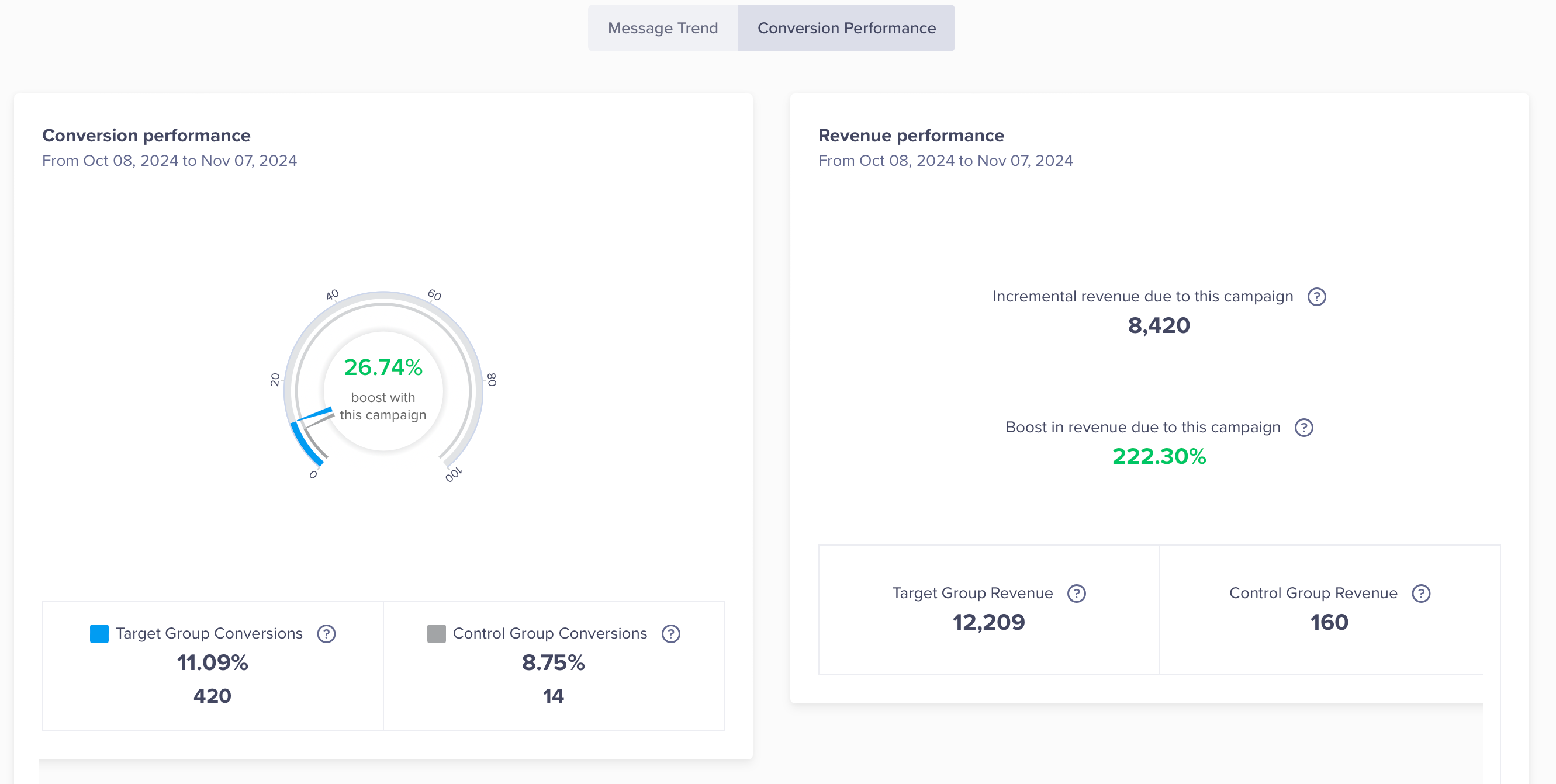Show help for Incremental revenue due to campaign
1556x784 pixels.
[x=1317, y=297]
